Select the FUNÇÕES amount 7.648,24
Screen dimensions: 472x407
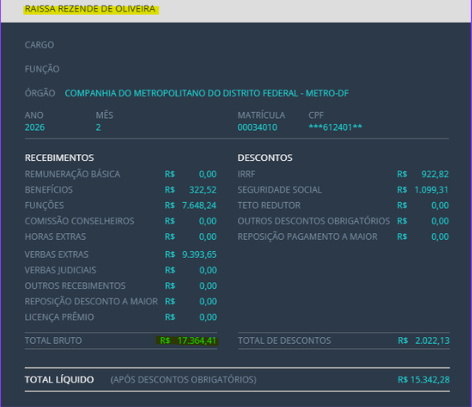(x=199, y=205)
